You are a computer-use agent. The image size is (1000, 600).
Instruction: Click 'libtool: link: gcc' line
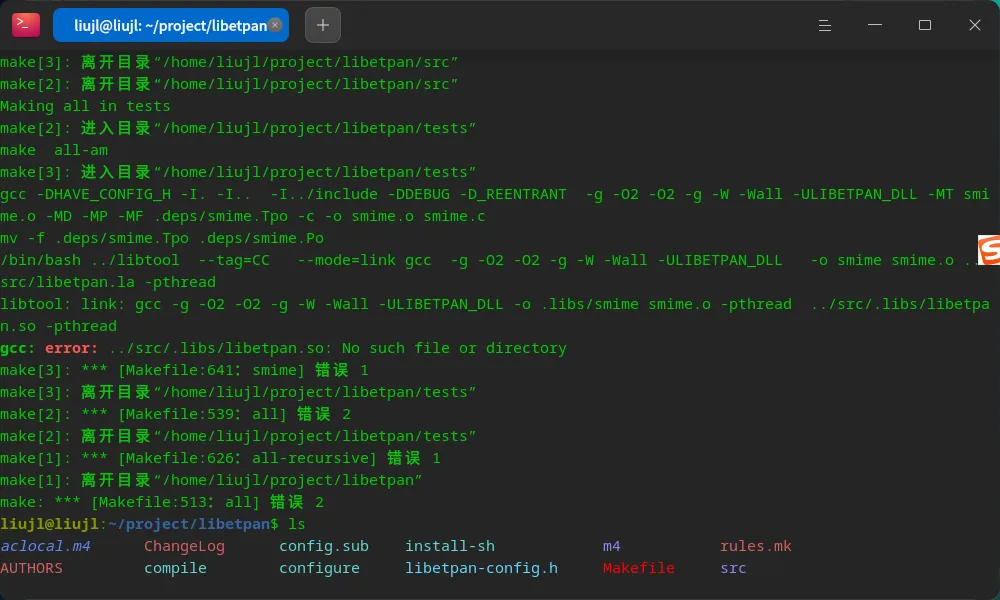(x=495, y=304)
